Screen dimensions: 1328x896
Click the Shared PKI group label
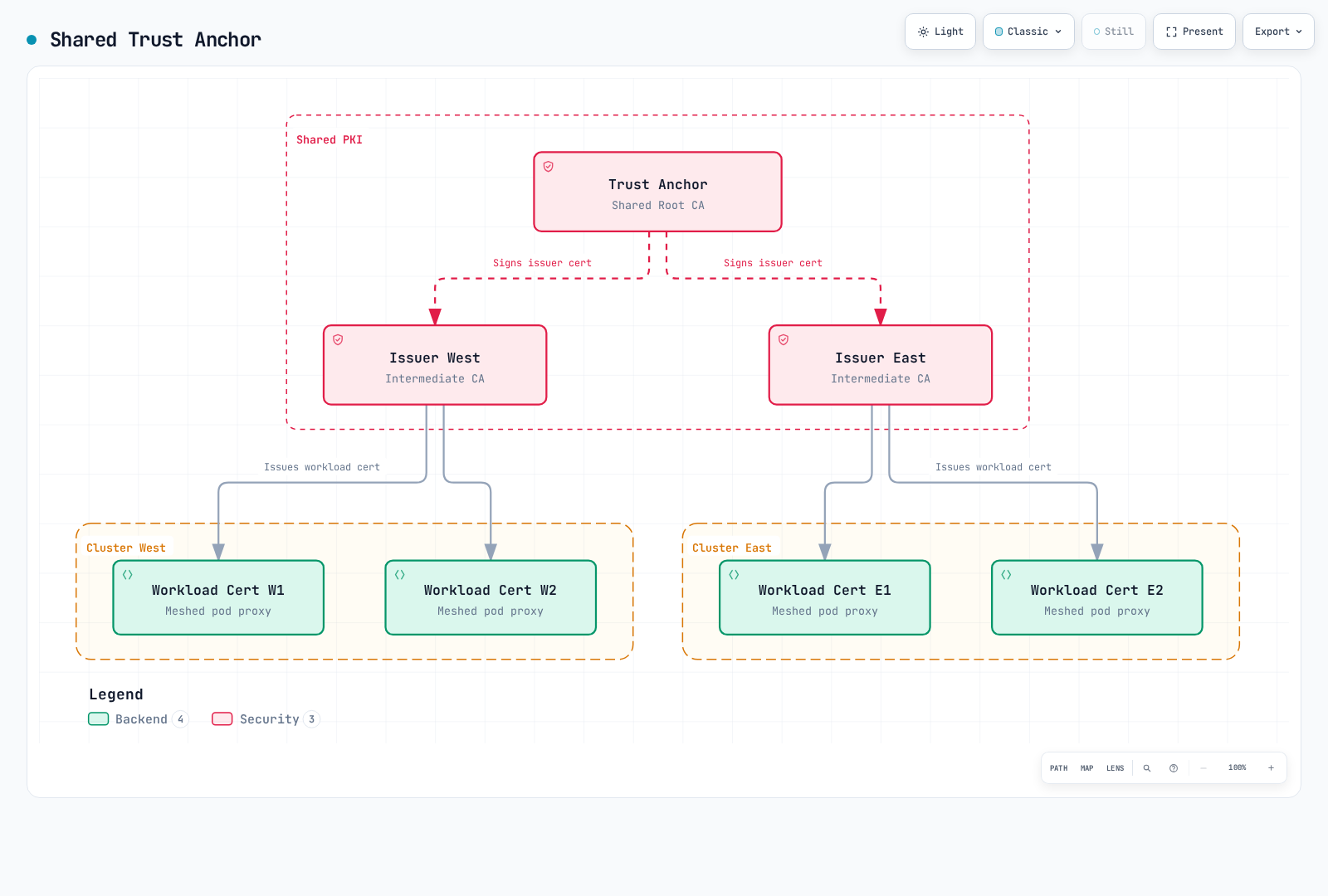tap(330, 140)
